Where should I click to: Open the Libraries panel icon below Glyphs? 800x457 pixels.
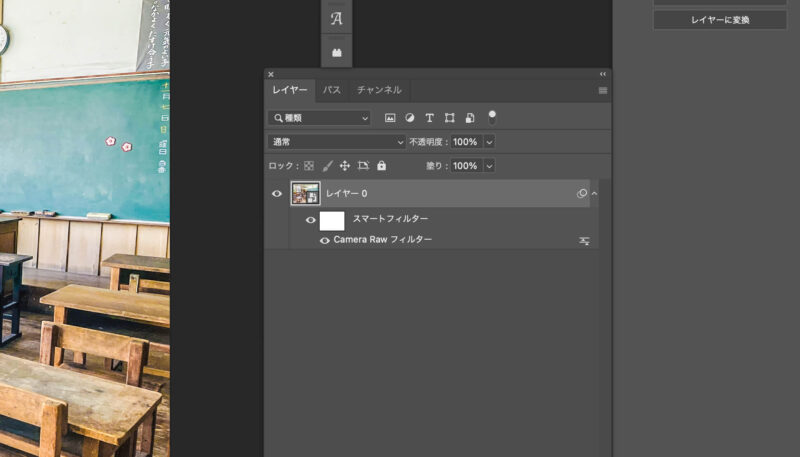336,52
